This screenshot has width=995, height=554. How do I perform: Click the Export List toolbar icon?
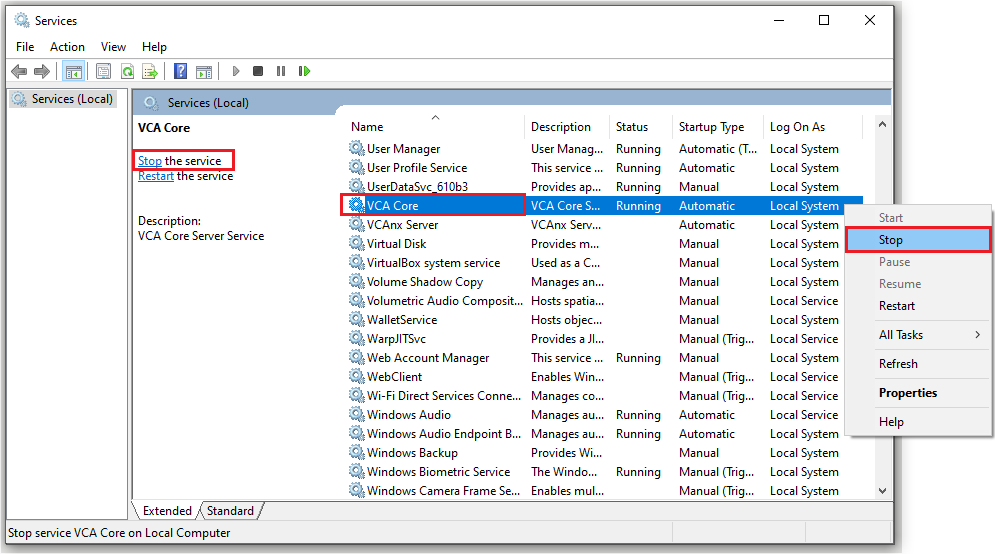point(150,71)
